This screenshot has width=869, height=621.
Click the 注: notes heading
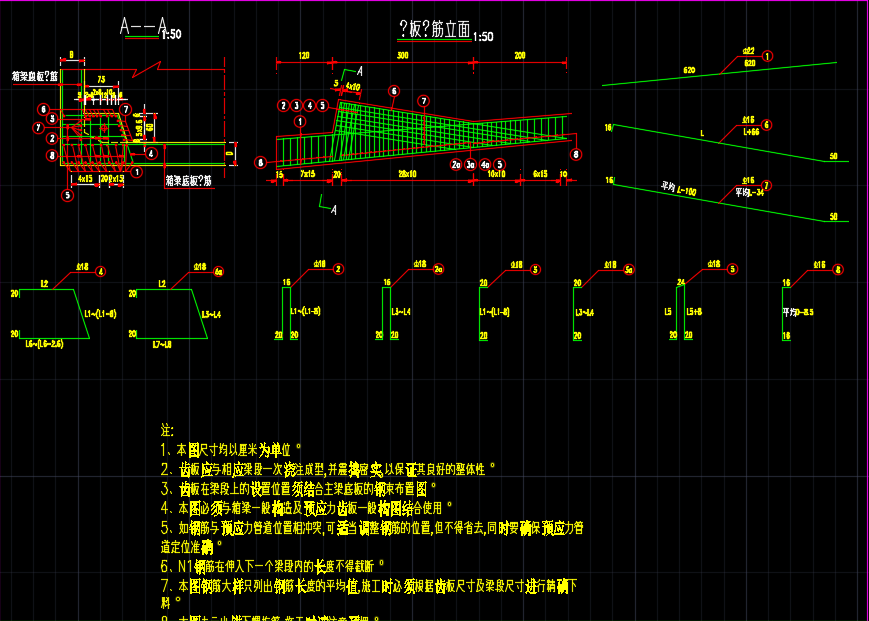(167, 429)
